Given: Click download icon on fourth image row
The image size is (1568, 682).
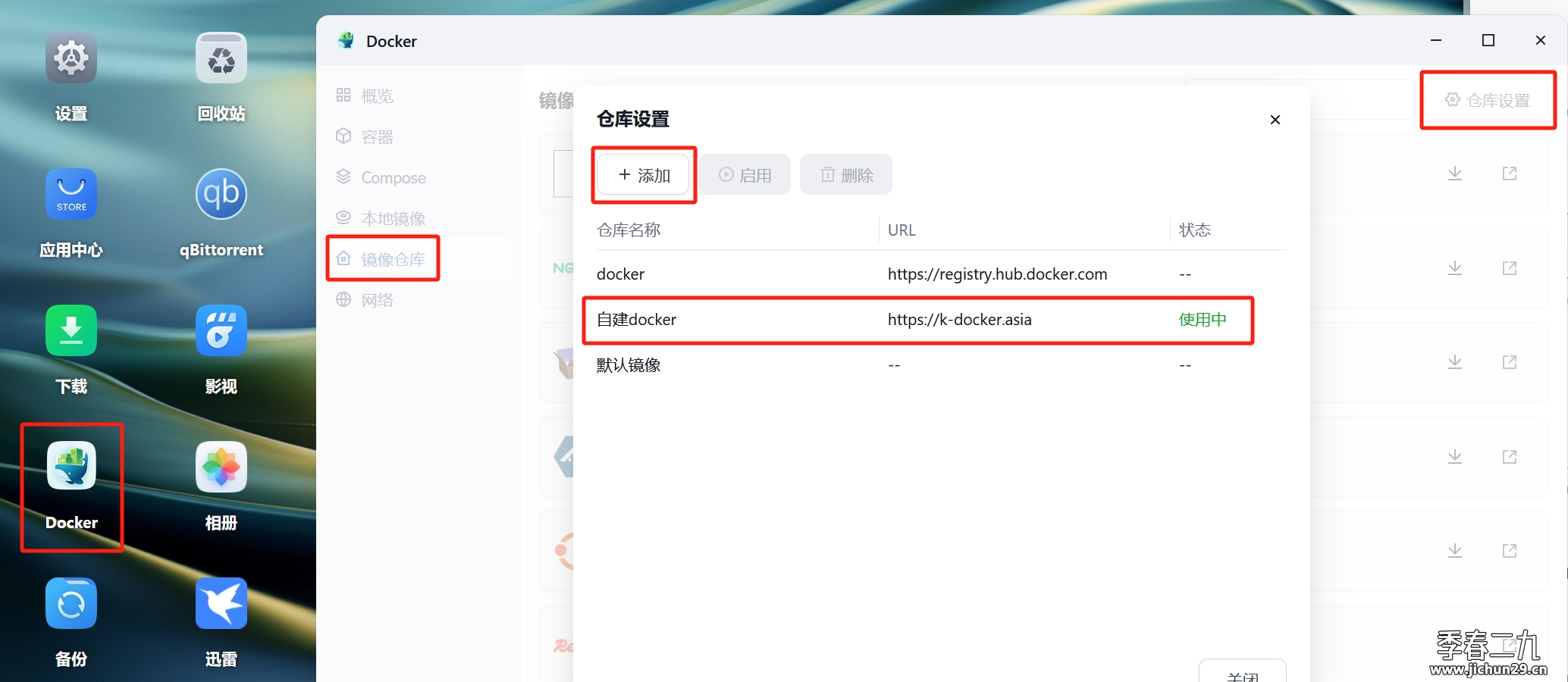Looking at the screenshot, I should click(x=1455, y=457).
